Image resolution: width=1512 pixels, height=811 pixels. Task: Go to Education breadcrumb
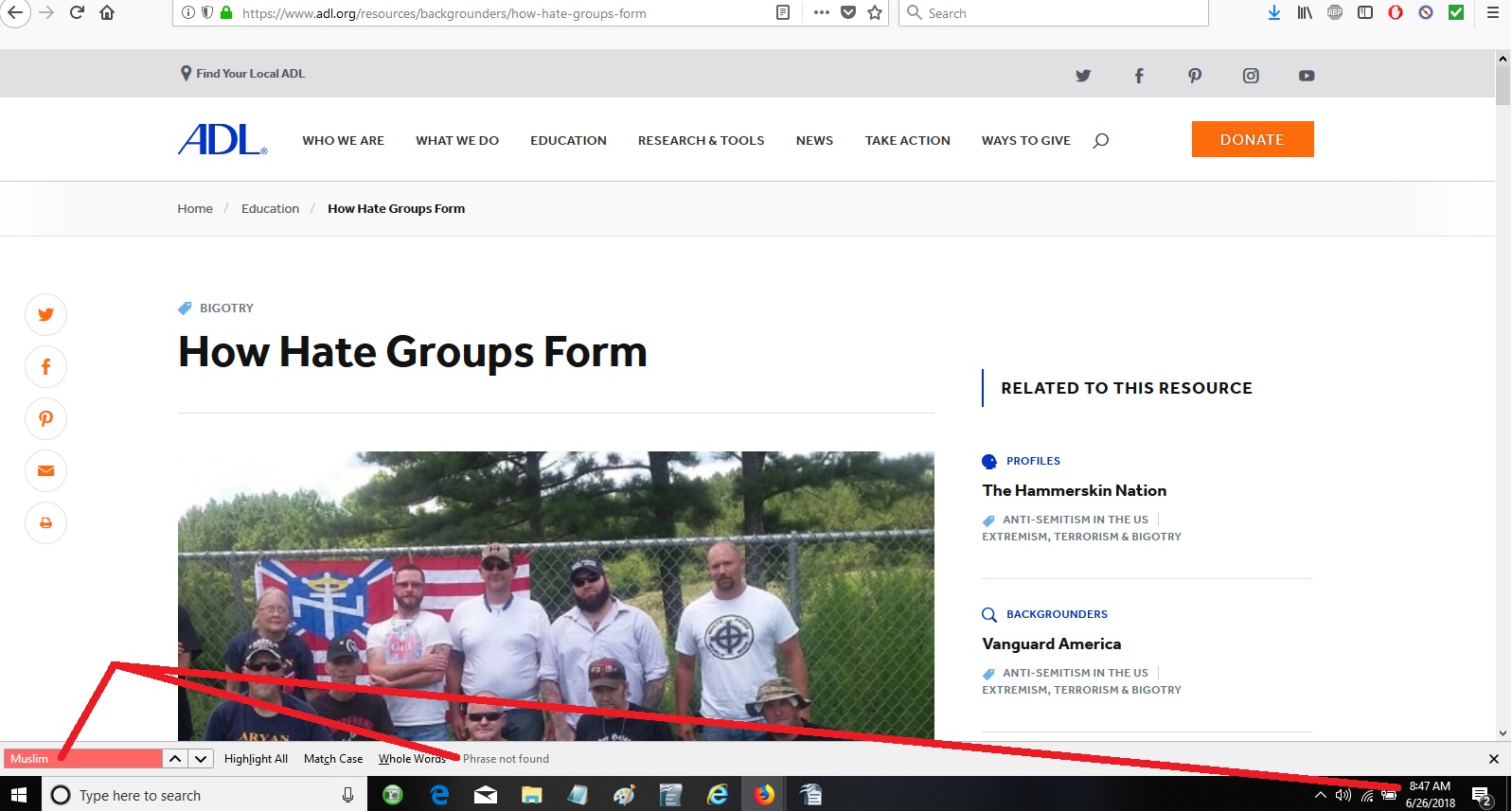[x=270, y=208]
